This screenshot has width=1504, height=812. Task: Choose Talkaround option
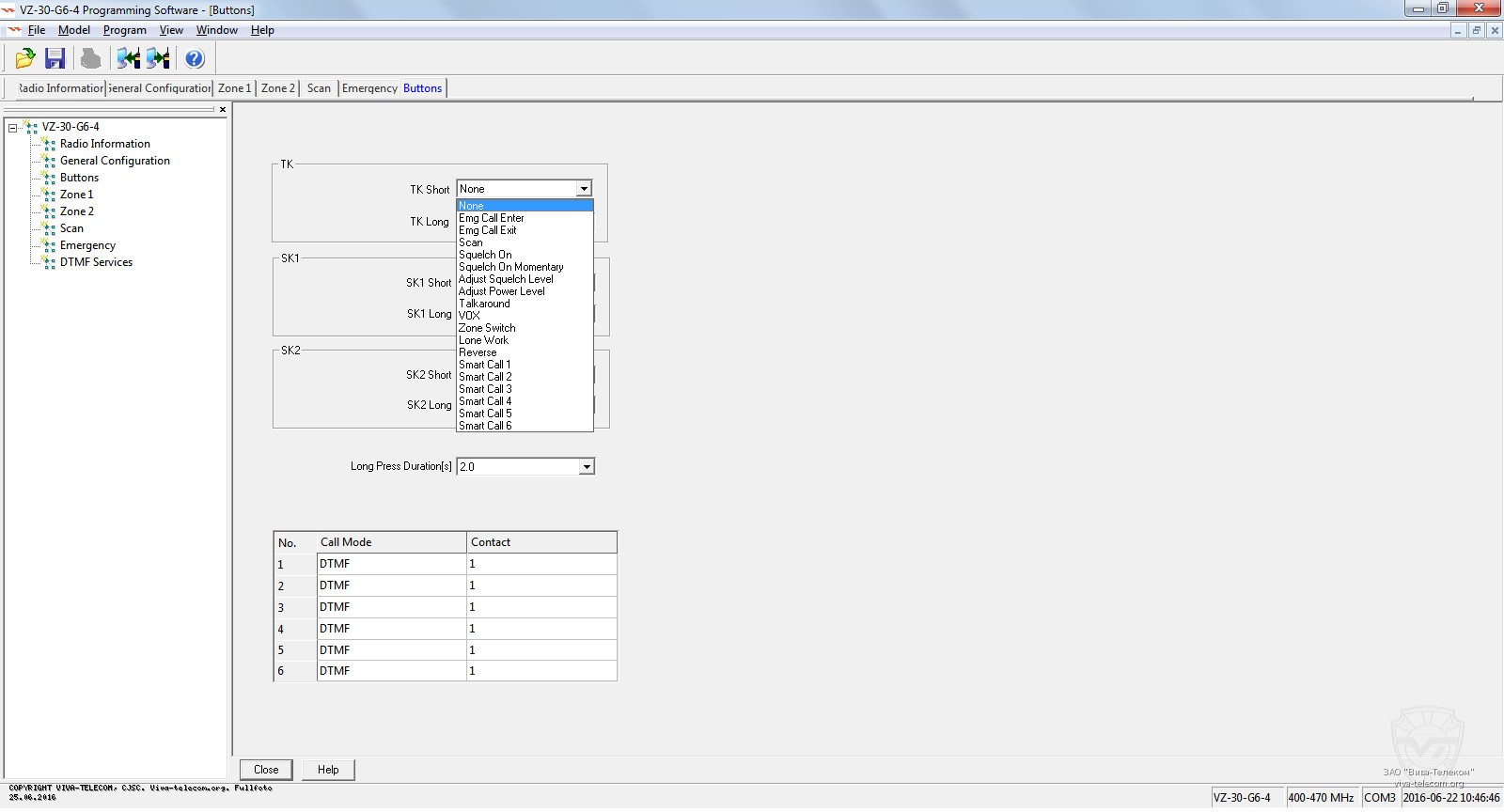tap(525, 304)
